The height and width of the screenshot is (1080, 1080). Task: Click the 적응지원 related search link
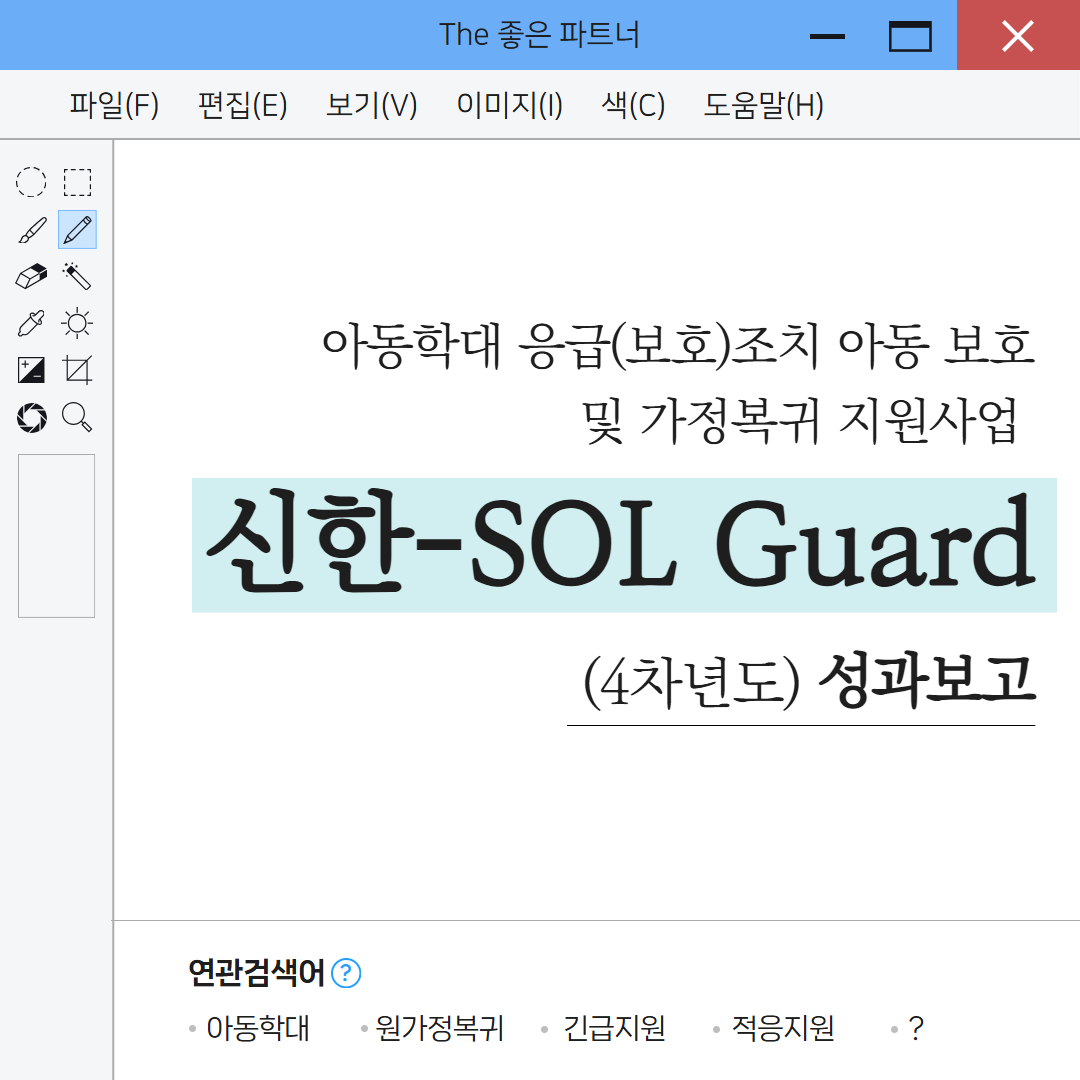[x=782, y=1028]
